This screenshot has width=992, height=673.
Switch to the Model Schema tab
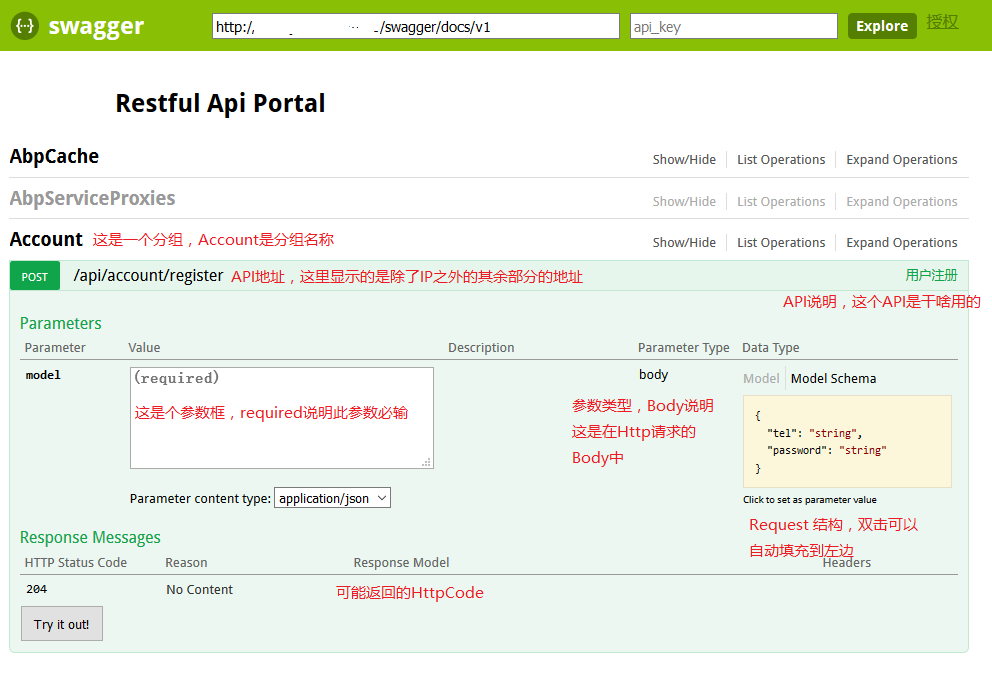pos(833,378)
